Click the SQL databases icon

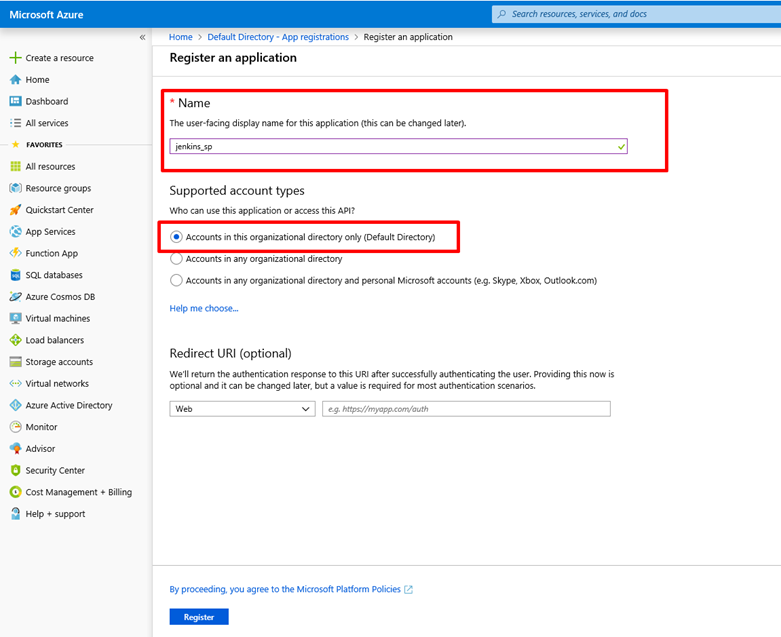pos(15,275)
